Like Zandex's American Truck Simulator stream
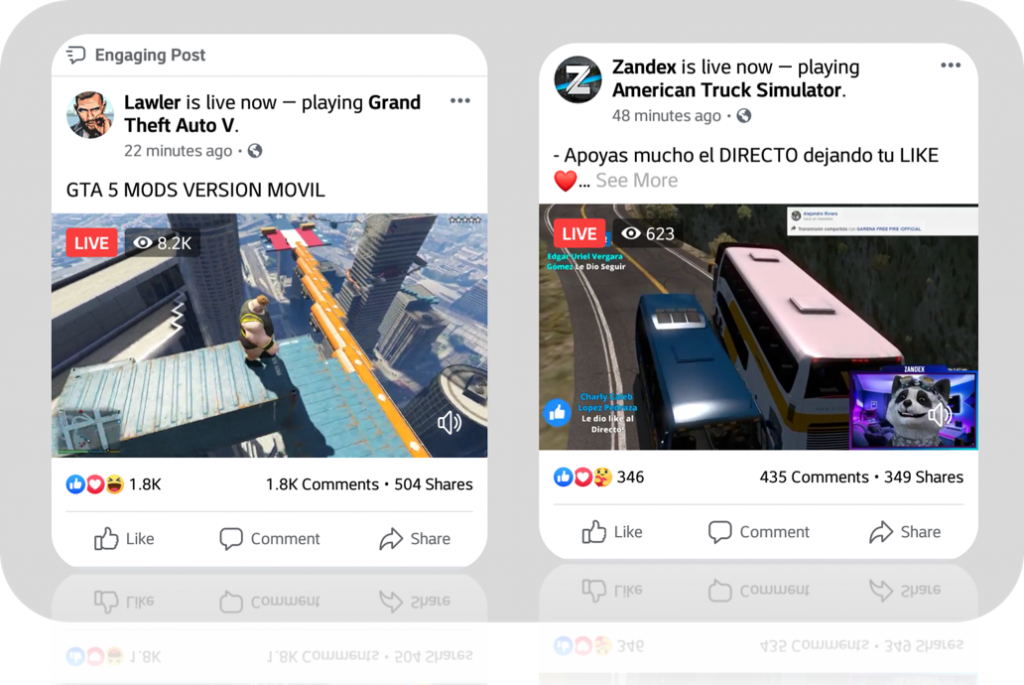This screenshot has width=1024, height=685. 612,532
